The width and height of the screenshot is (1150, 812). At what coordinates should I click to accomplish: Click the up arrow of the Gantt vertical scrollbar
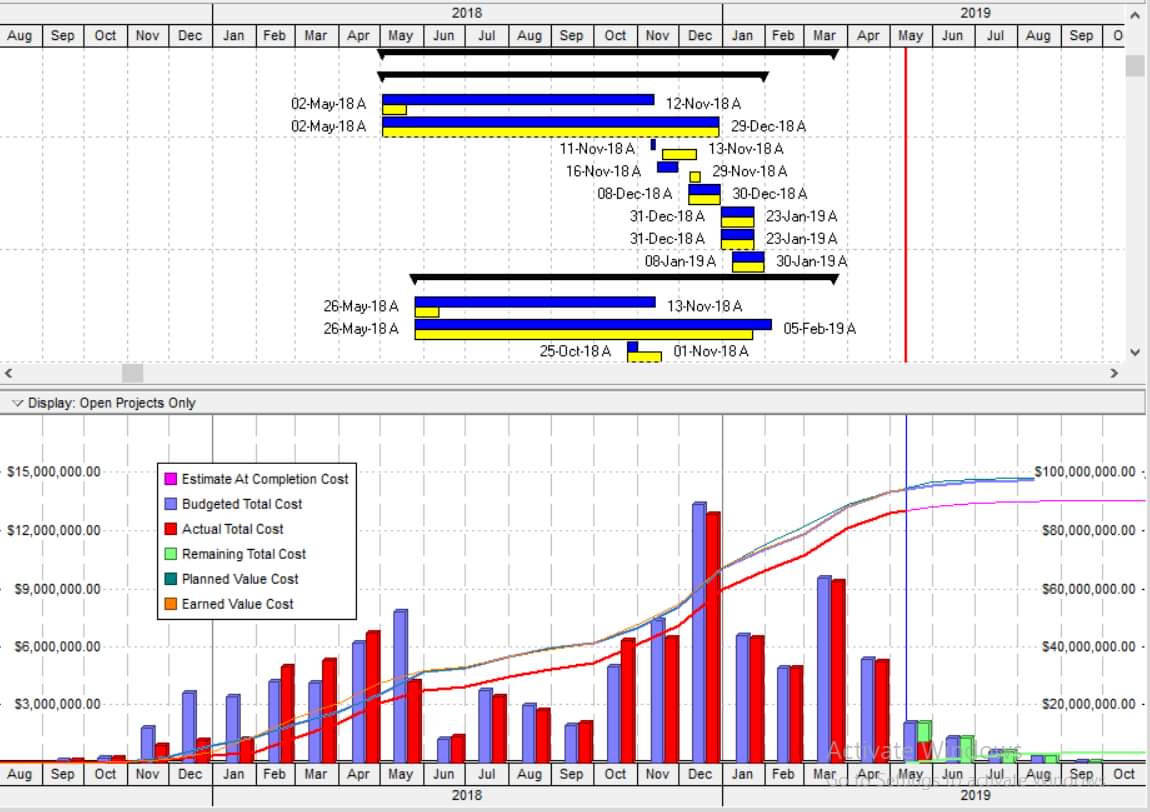click(1135, 15)
